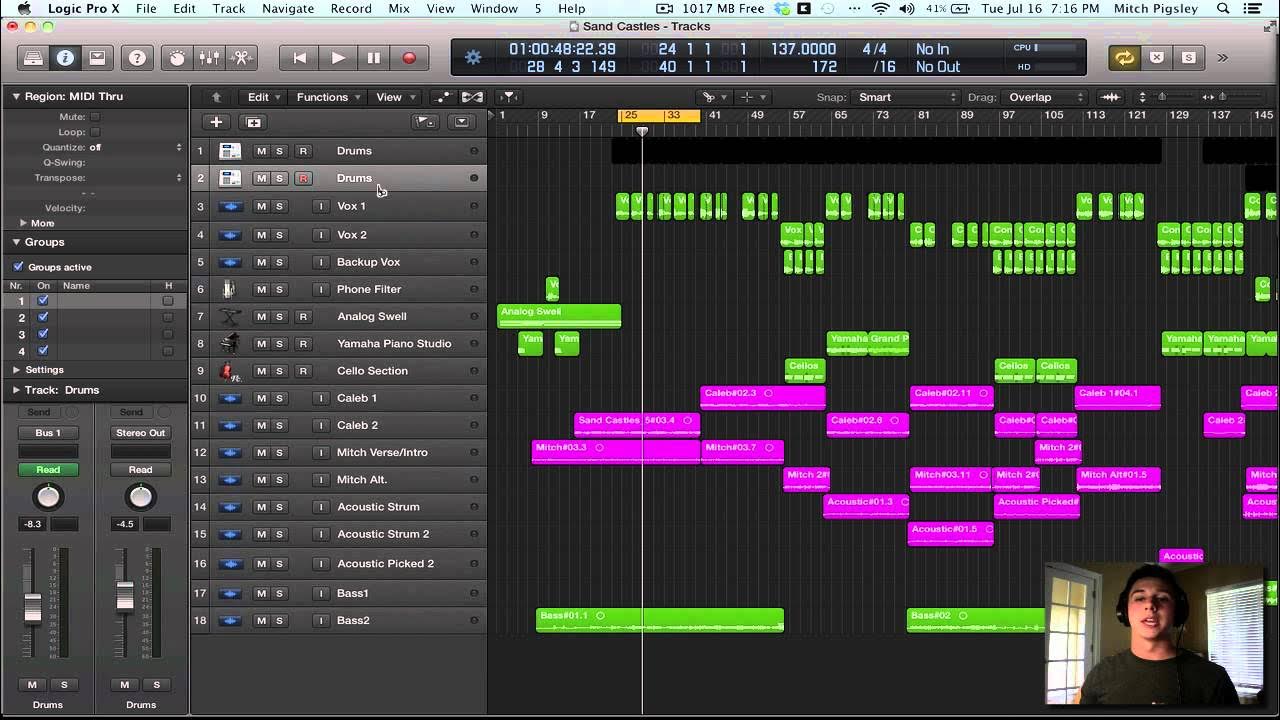Enable the region Mute checkbox
Screen dimensions: 1280x720
[x=95, y=117]
